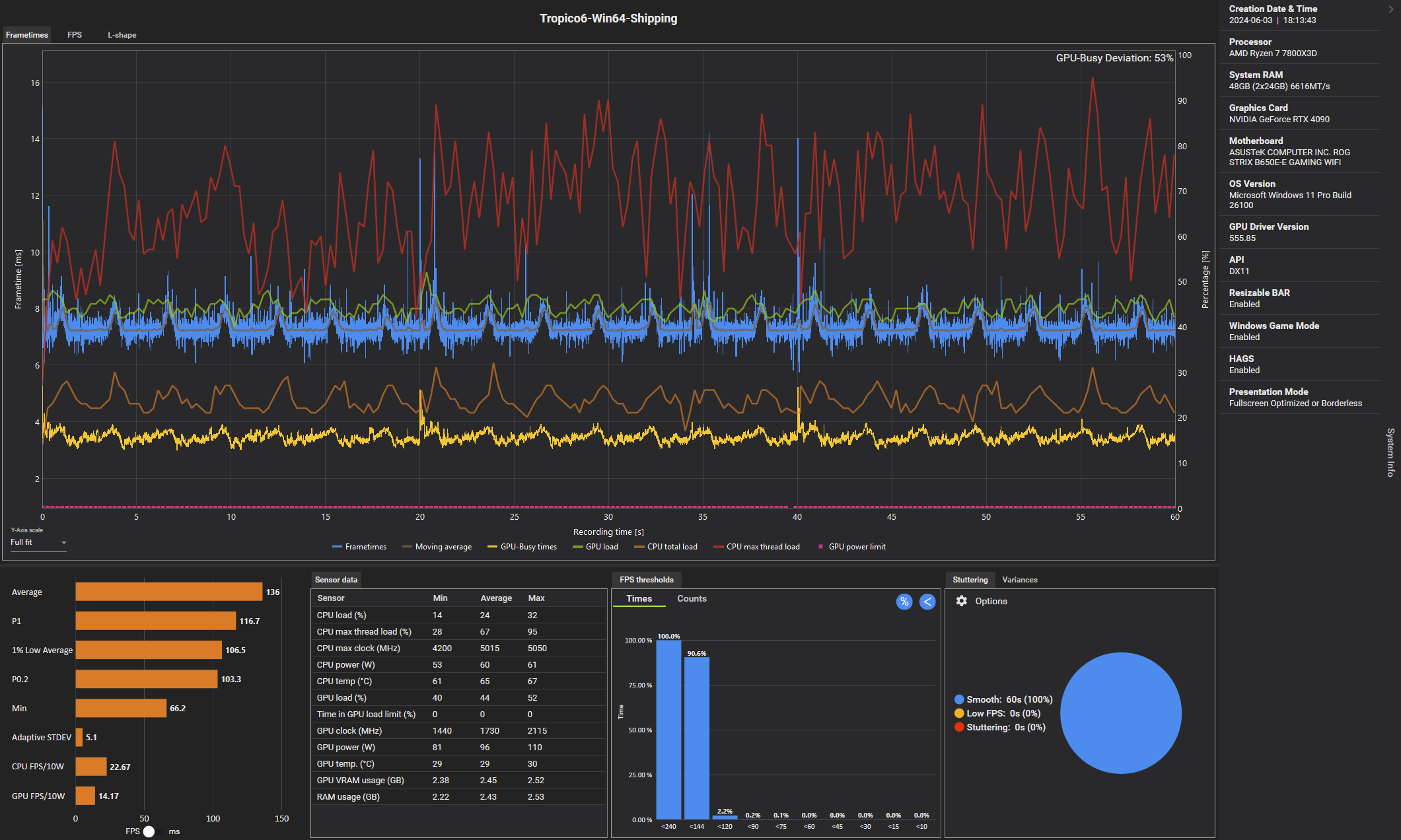Toggle GPU power limit legend marker
This screenshot has height=840, width=1401.
[x=820, y=547]
